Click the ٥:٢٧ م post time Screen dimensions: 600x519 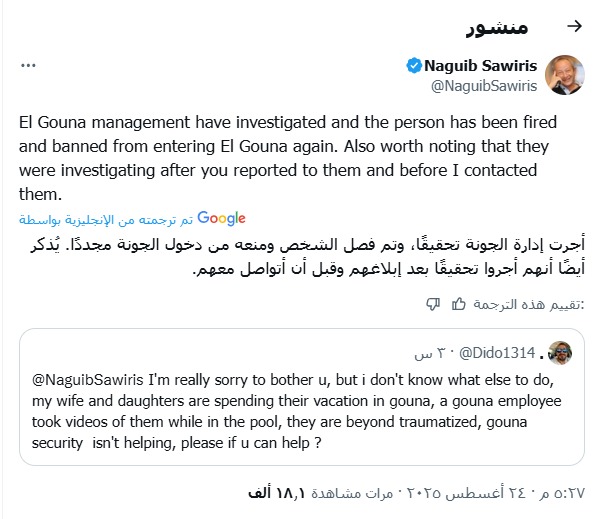pyautogui.click(x=565, y=494)
